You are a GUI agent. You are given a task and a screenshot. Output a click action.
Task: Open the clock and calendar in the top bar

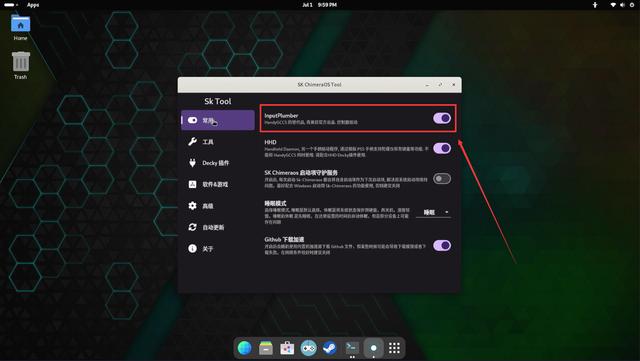point(320,5)
